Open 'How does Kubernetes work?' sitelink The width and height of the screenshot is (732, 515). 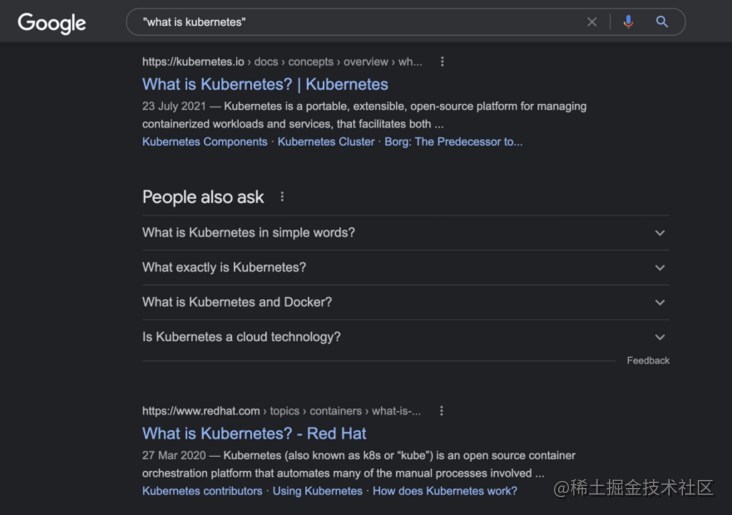click(x=445, y=491)
